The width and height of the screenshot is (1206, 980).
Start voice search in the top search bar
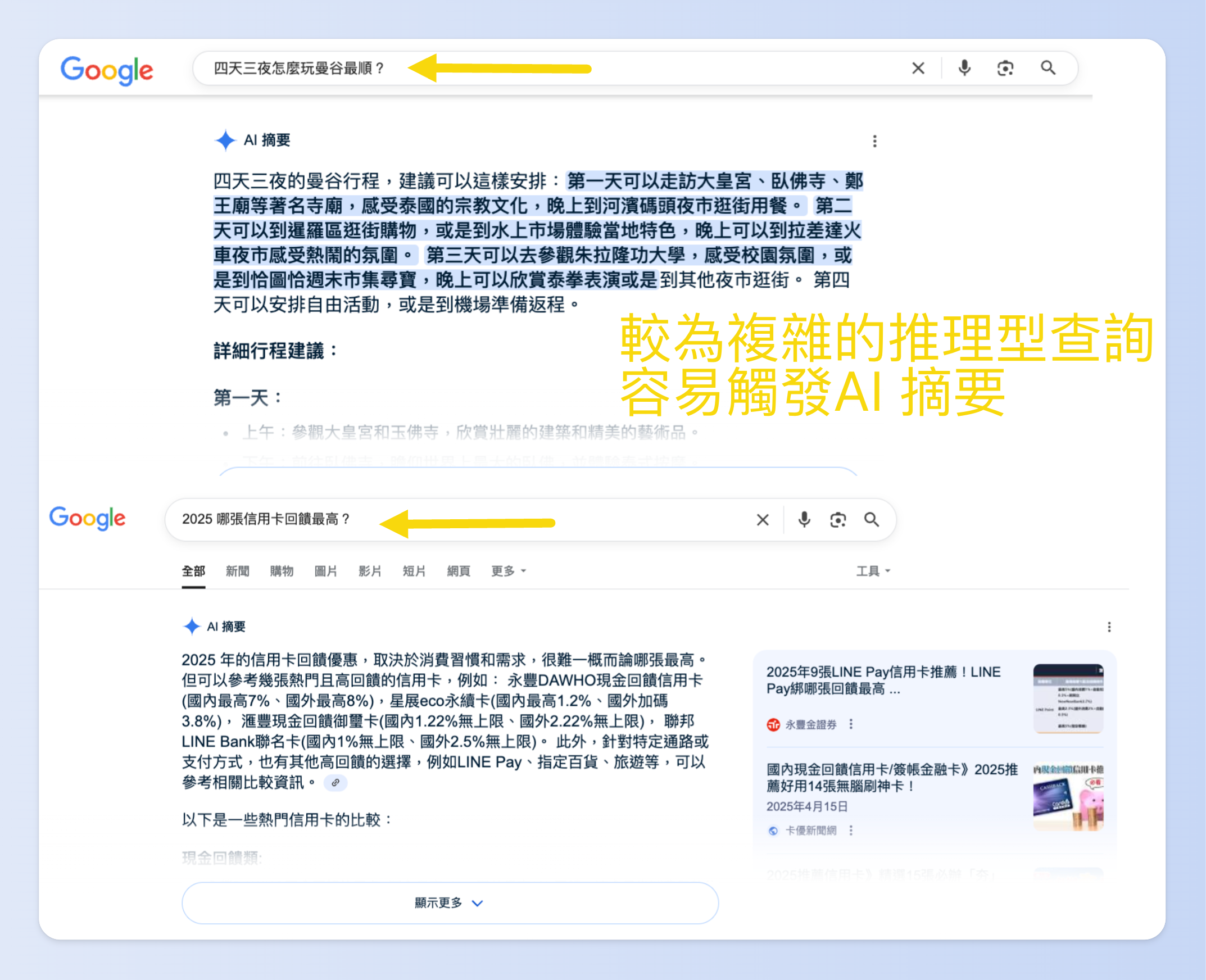(964, 69)
